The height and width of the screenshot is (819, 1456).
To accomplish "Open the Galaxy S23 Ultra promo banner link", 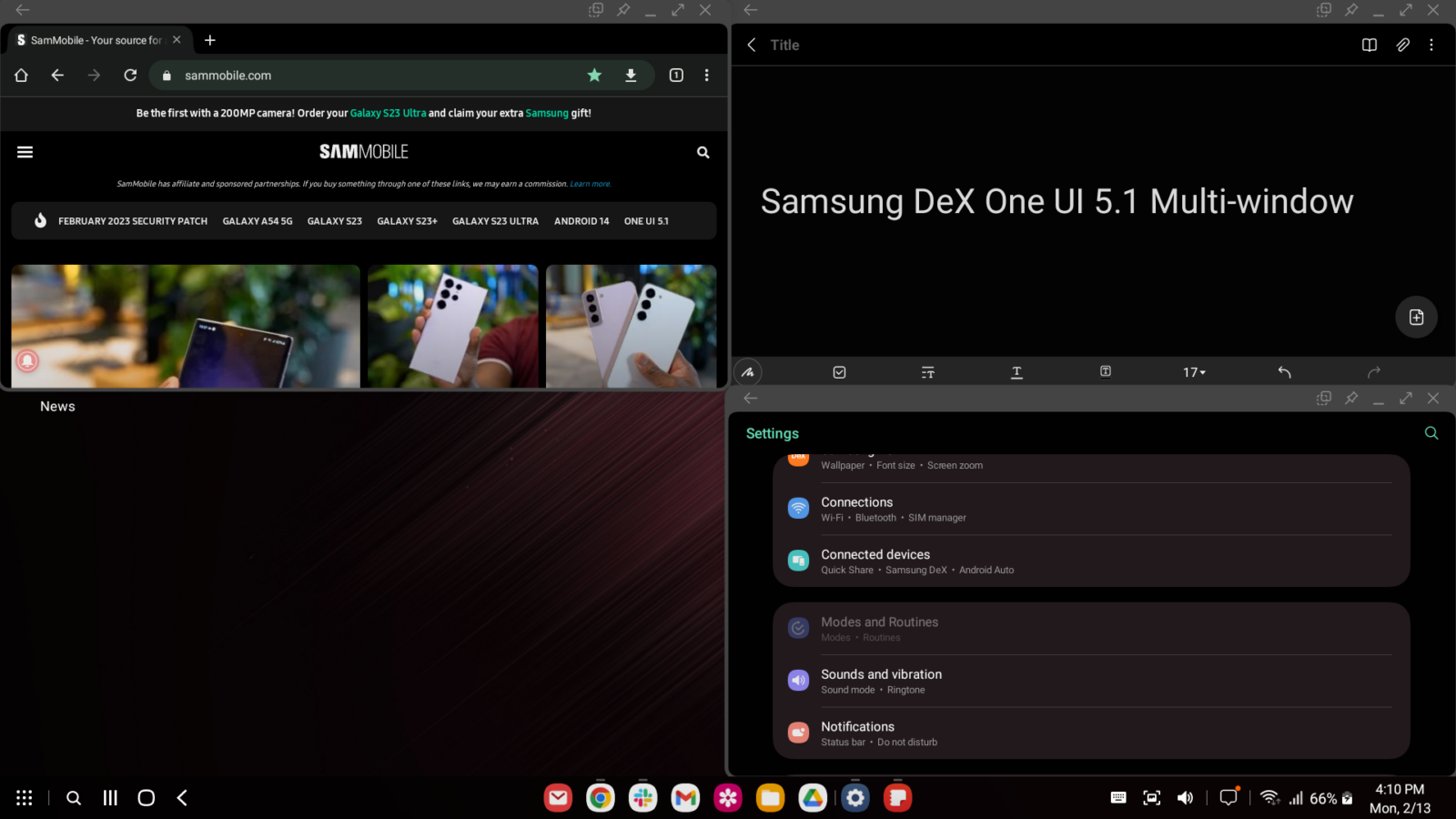I will pyautogui.click(x=388, y=113).
